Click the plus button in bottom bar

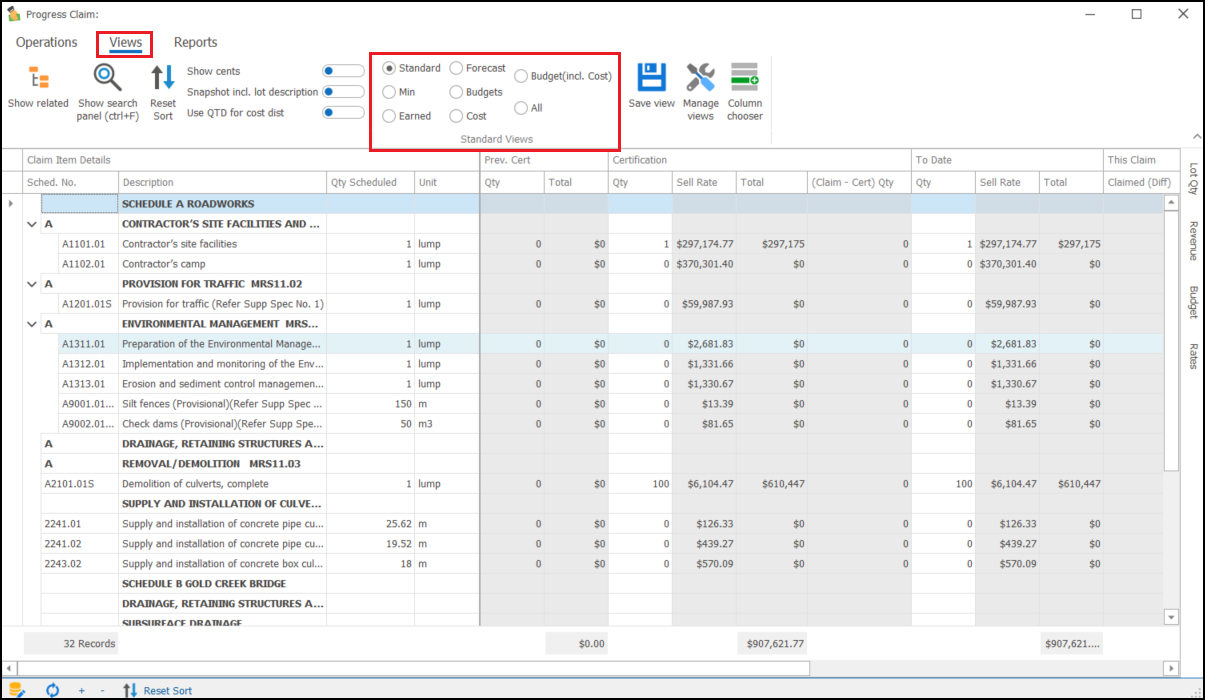click(81, 690)
